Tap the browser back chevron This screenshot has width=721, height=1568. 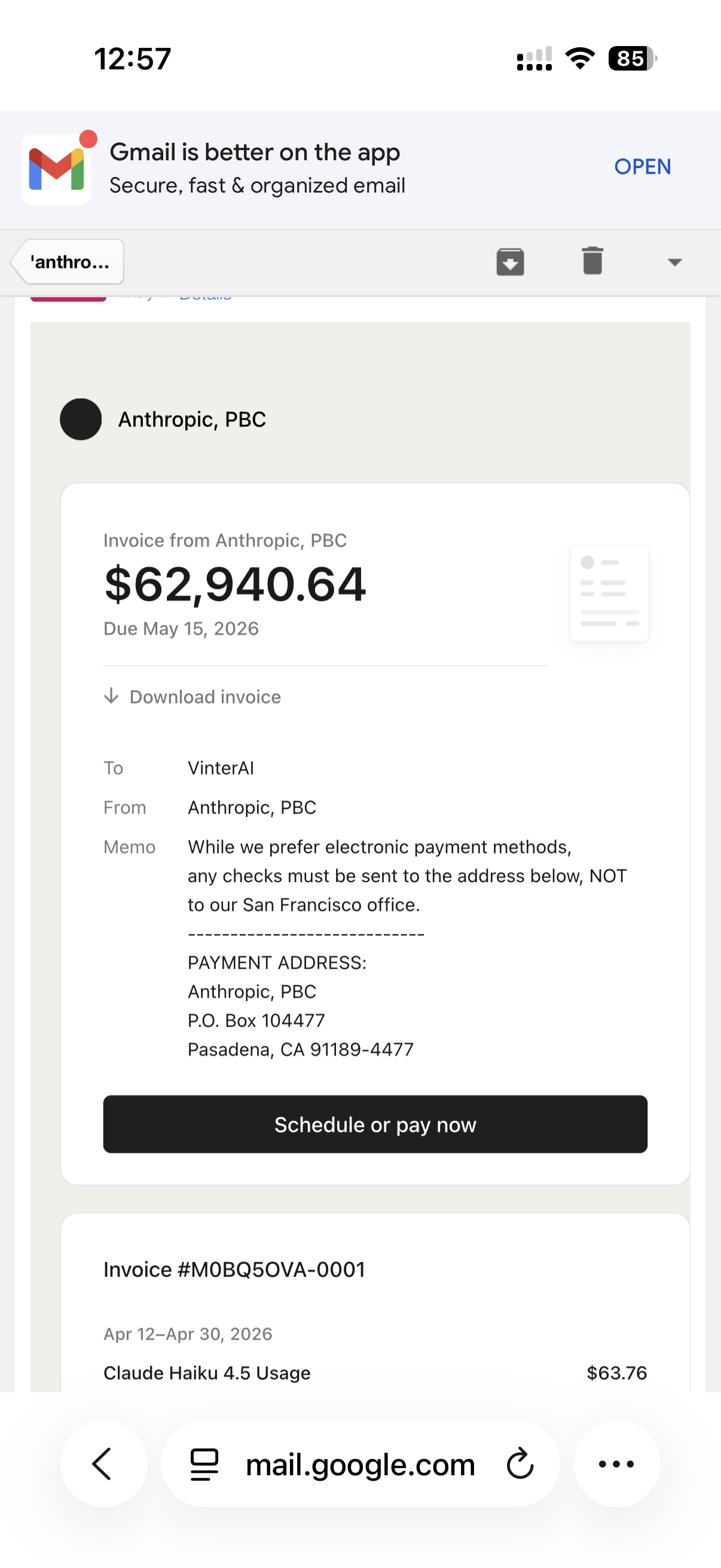coord(103,1464)
